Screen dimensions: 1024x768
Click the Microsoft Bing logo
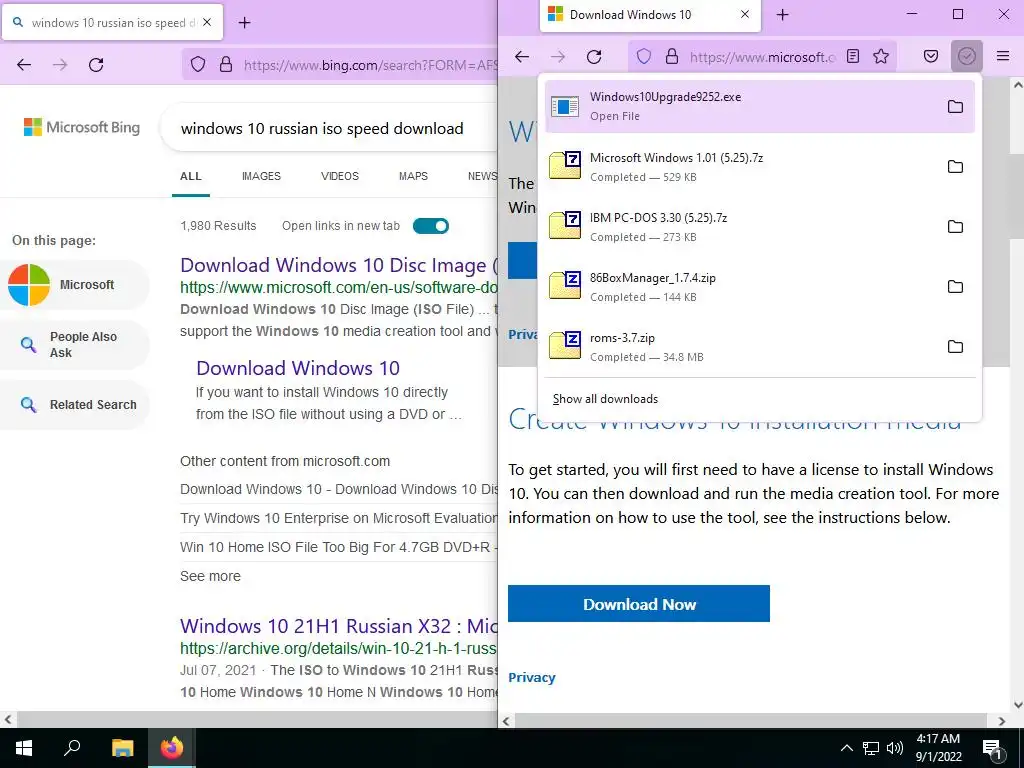82,127
